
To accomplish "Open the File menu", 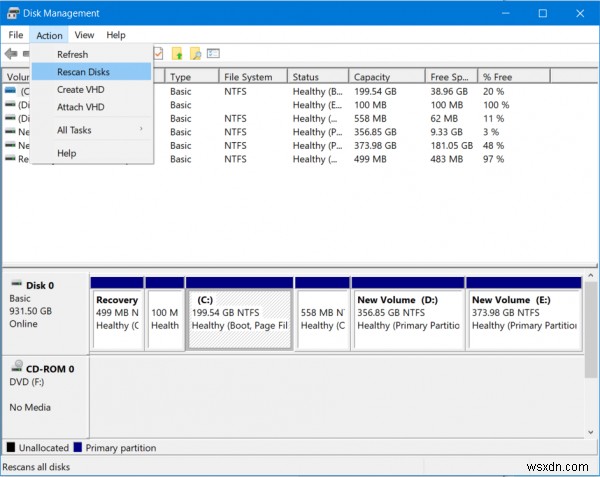I will (17, 35).
